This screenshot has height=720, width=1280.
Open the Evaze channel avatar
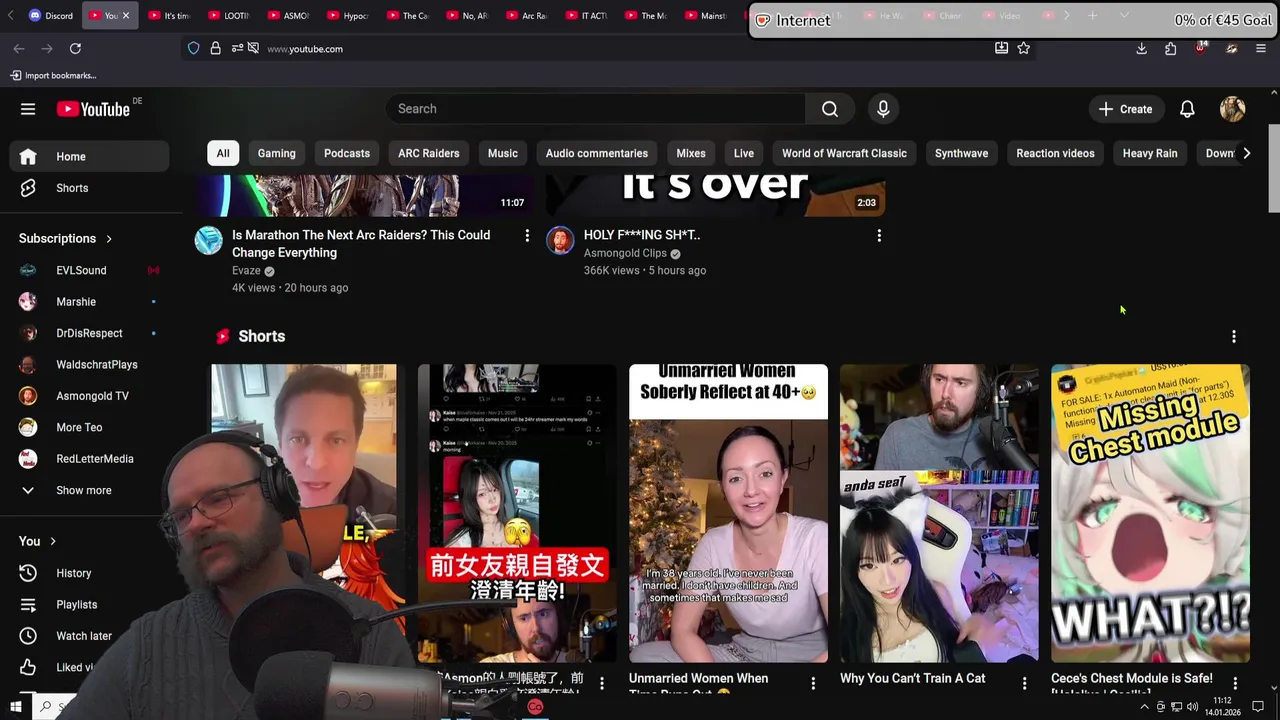(208, 240)
